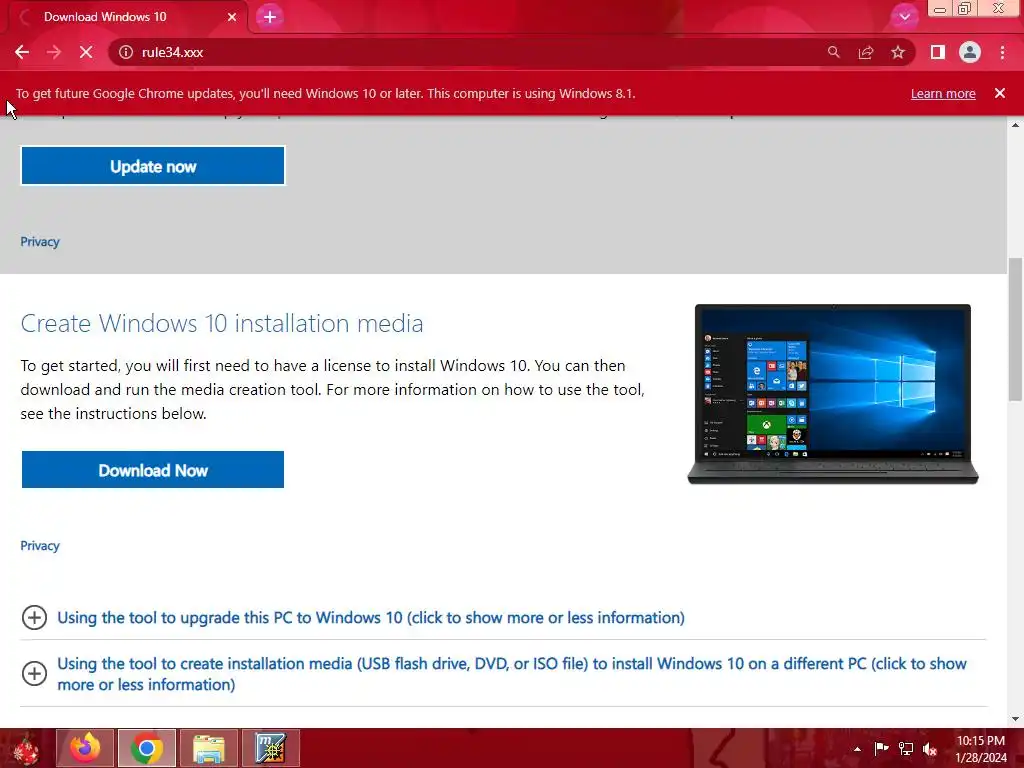Expand Using the tool to create installation media
The image size is (1024, 768).
coord(511,674)
